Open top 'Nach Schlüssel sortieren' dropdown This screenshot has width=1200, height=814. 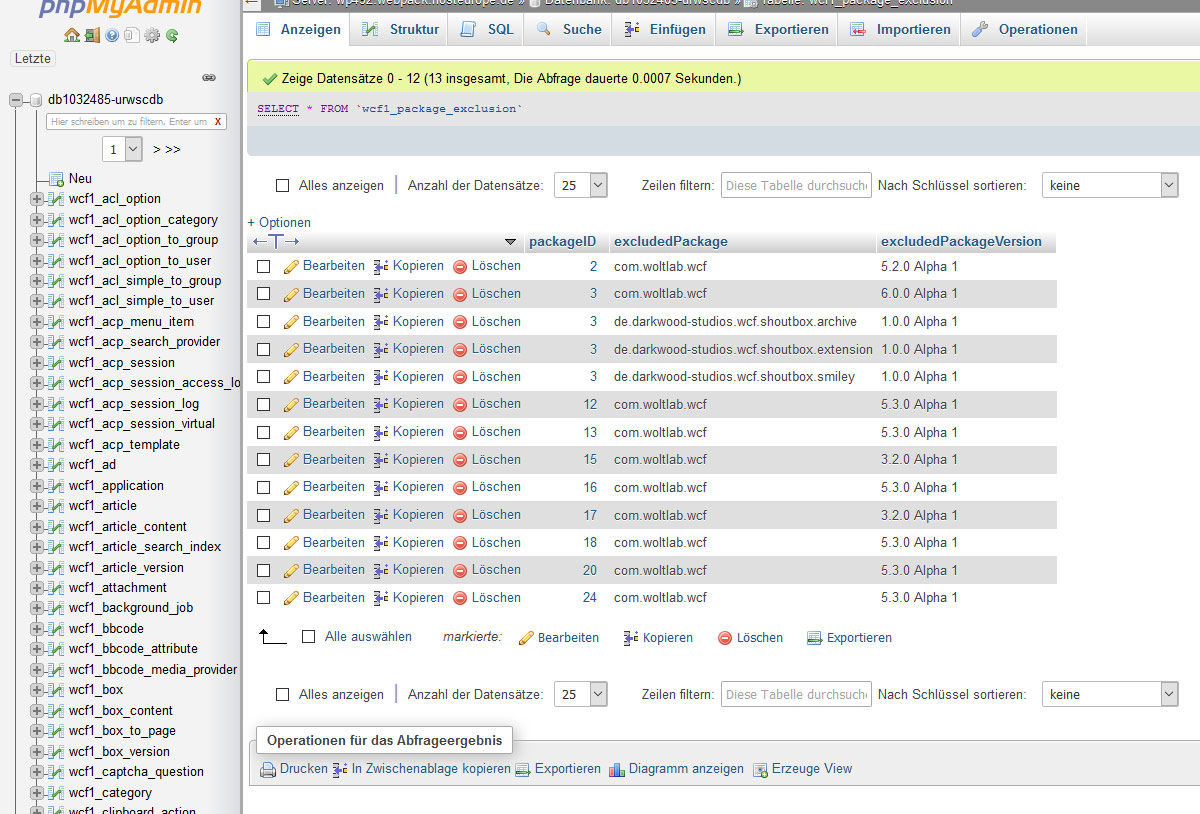click(1110, 185)
